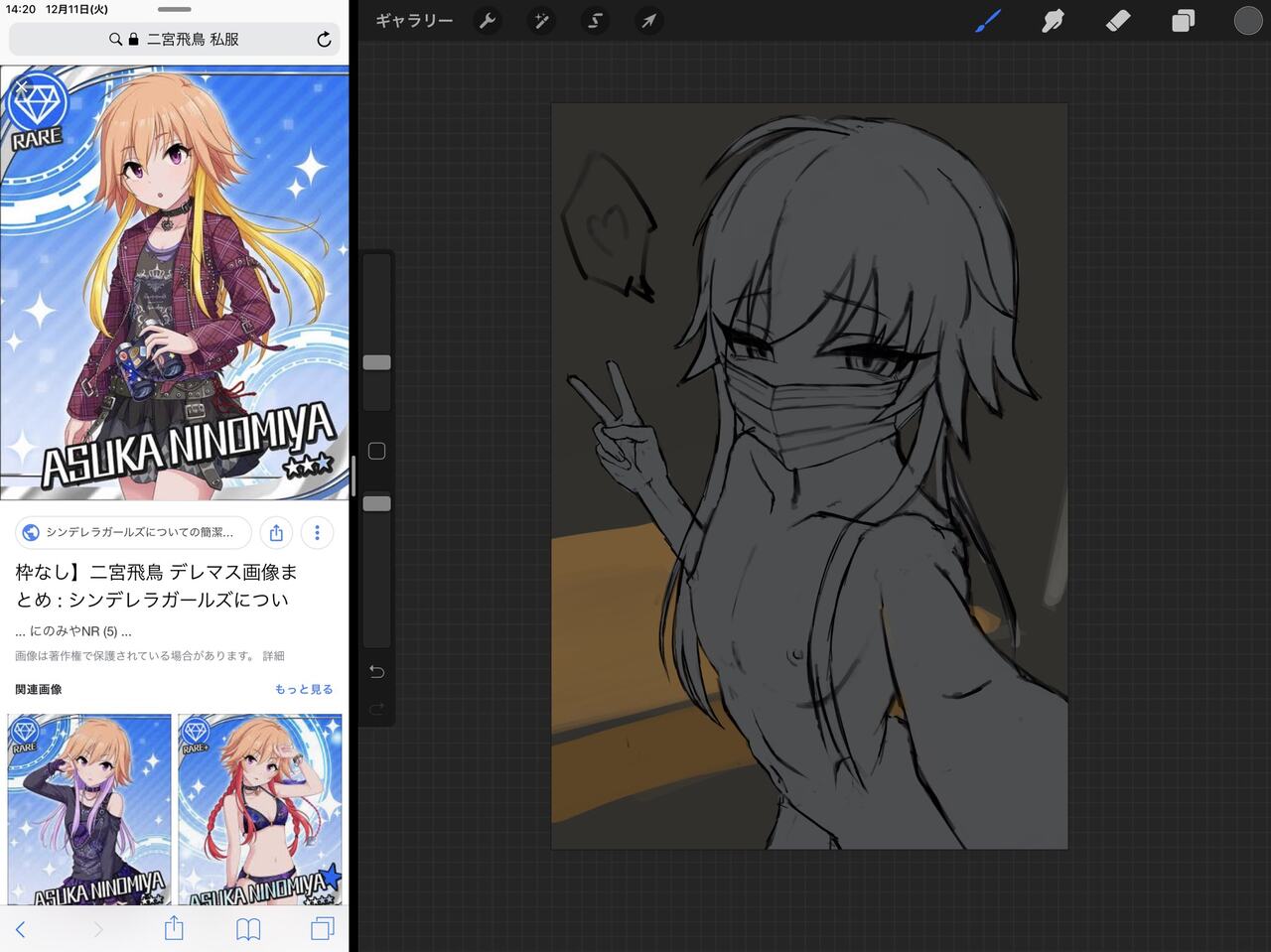Open the Actions wrench menu
Image resolution: width=1271 pixels, height=952 pixels.
click(x=488, y=21)
